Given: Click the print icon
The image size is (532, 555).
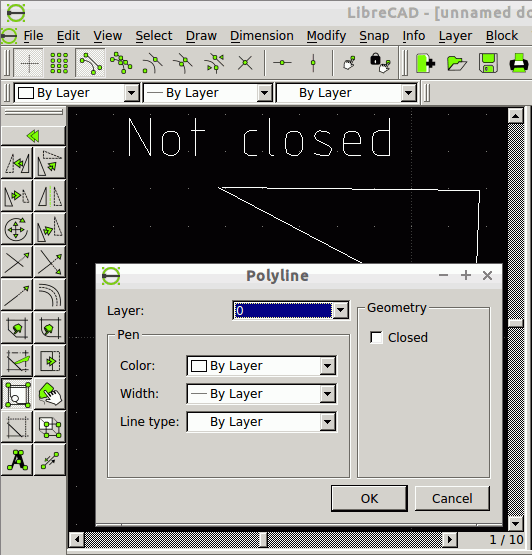Looking at the screenshot, I should click(x=519, y=63).
